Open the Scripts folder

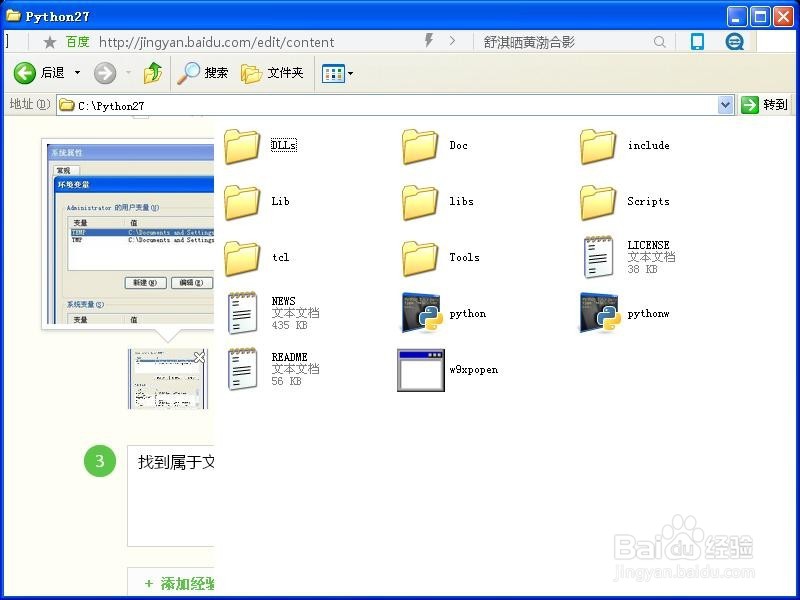[x=597, y=201]
